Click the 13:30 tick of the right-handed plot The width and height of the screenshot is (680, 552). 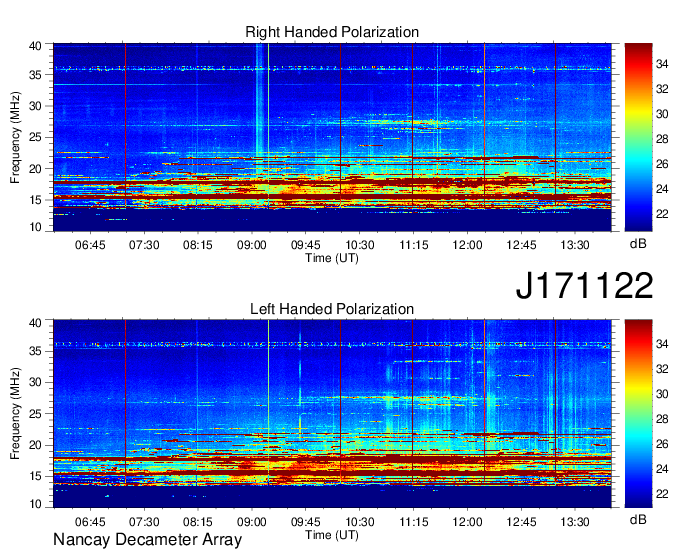coord(575,245)
